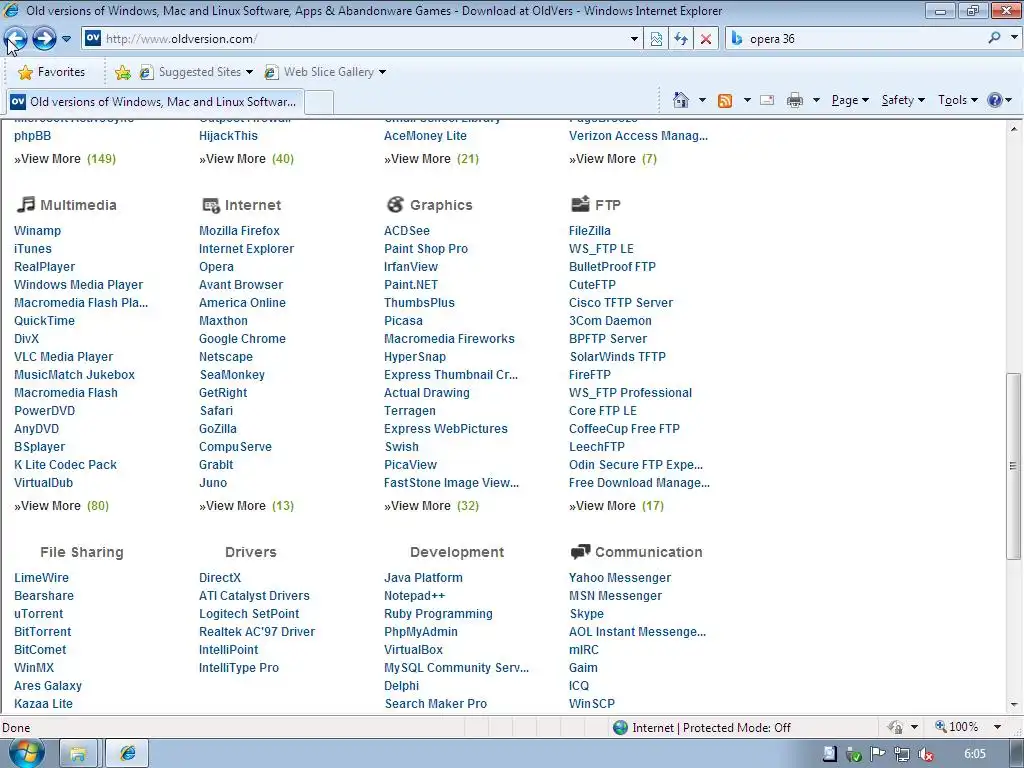Open the Opera link under Internet
1024x768 pixels.
coord(216,266)
